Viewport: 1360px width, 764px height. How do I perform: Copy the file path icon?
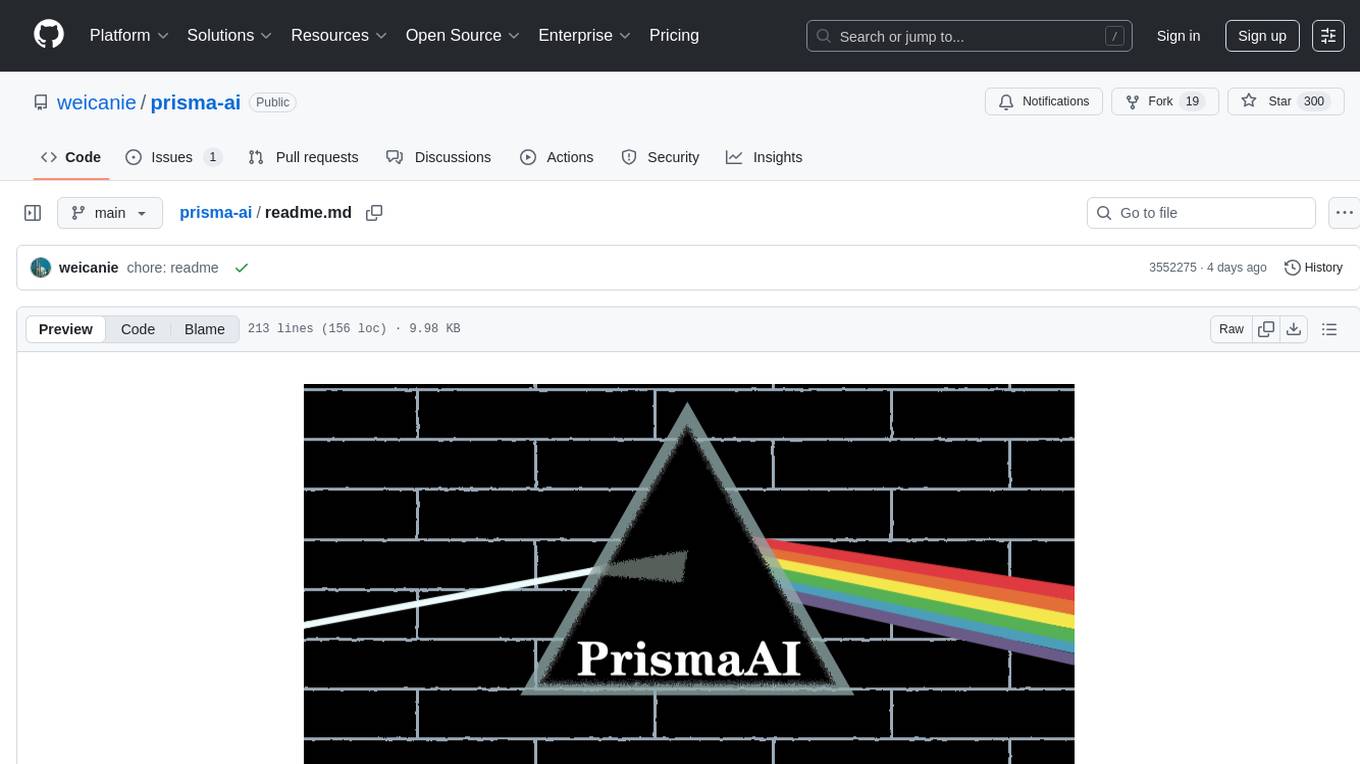click(x=374, y=213)
